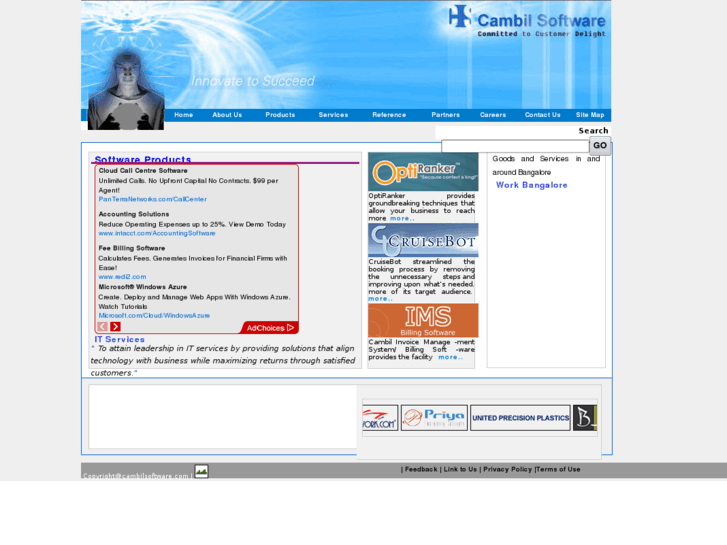This screenshot has height=545, width=727.
Task: Click the Cambil Software logo
Action: (x=527, y=20)
